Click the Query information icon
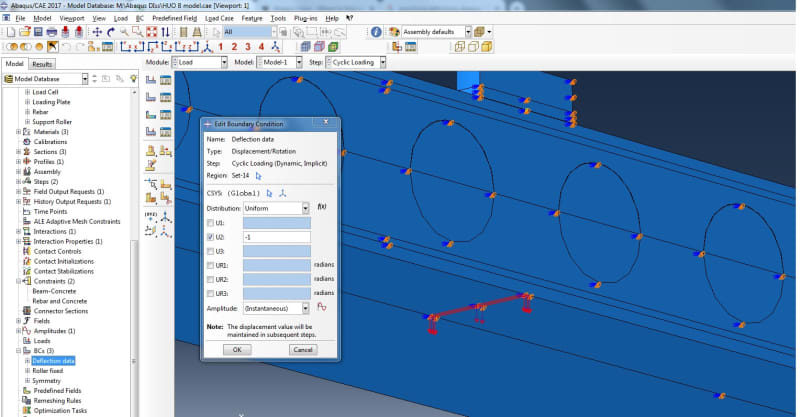Image resolution: width=800 pixels, height=417 pixels. tap(376, 32)
